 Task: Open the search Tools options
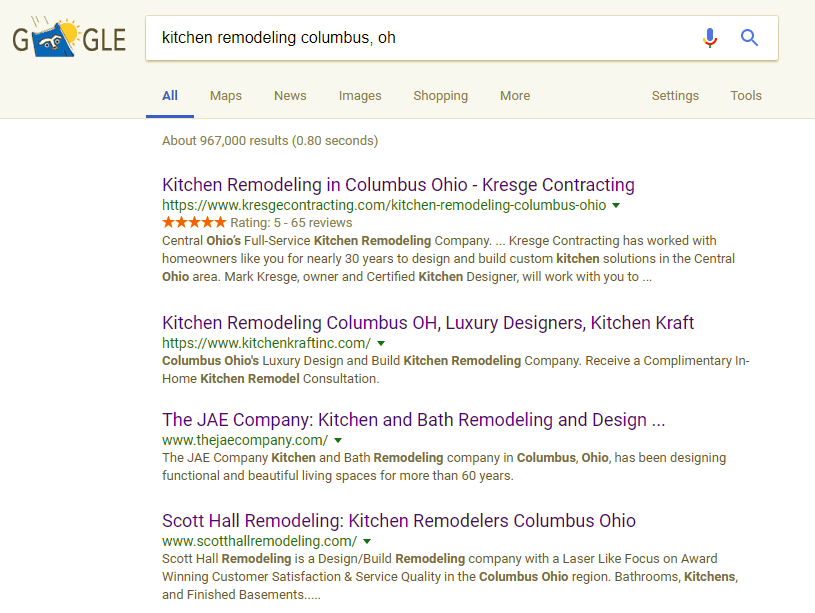click(746, 96)
